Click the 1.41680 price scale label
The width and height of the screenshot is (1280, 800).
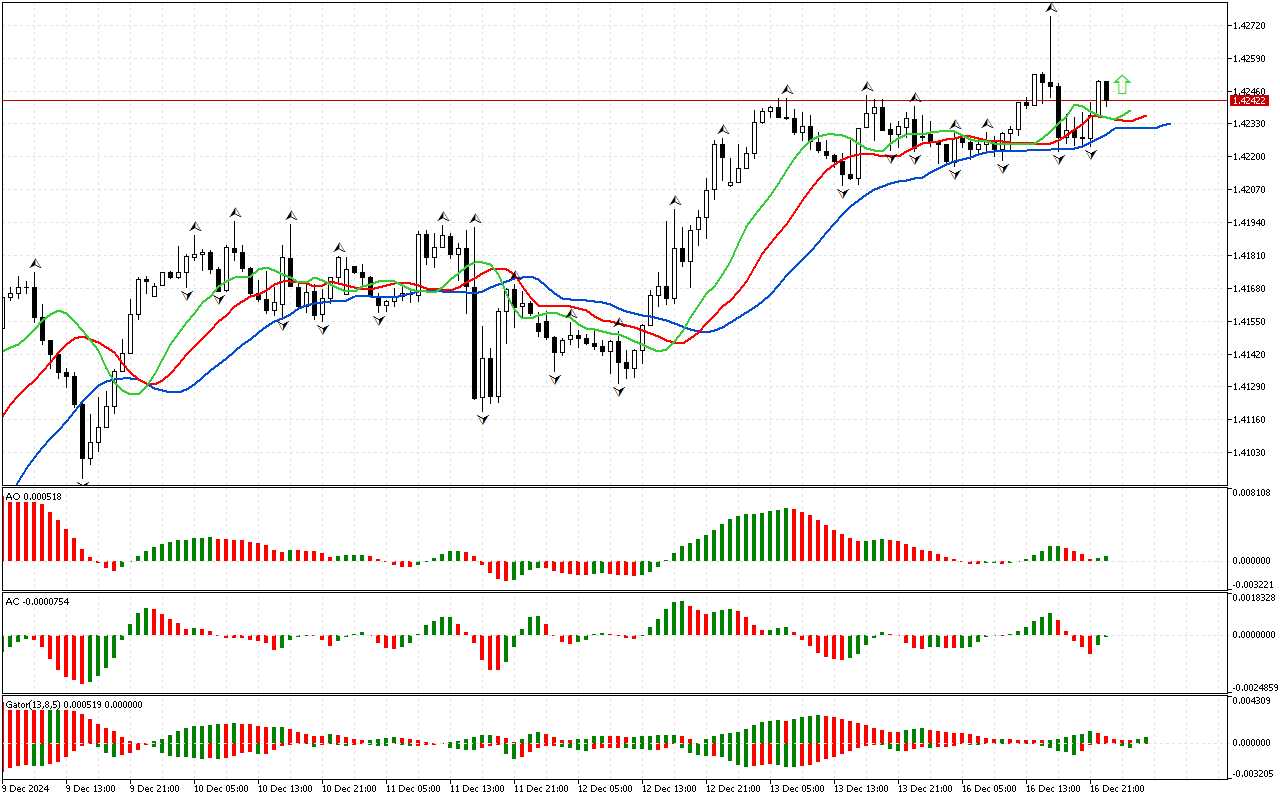1249,288
